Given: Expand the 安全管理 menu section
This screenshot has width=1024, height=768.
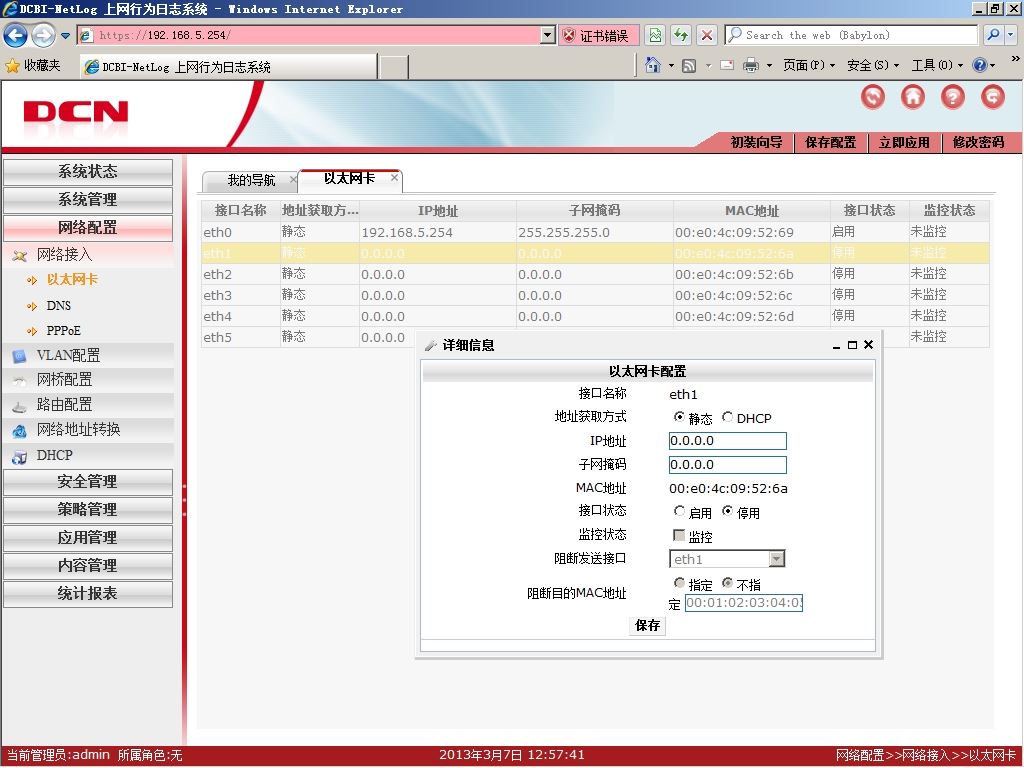Looking at the screenshot, I should [88, 482].
